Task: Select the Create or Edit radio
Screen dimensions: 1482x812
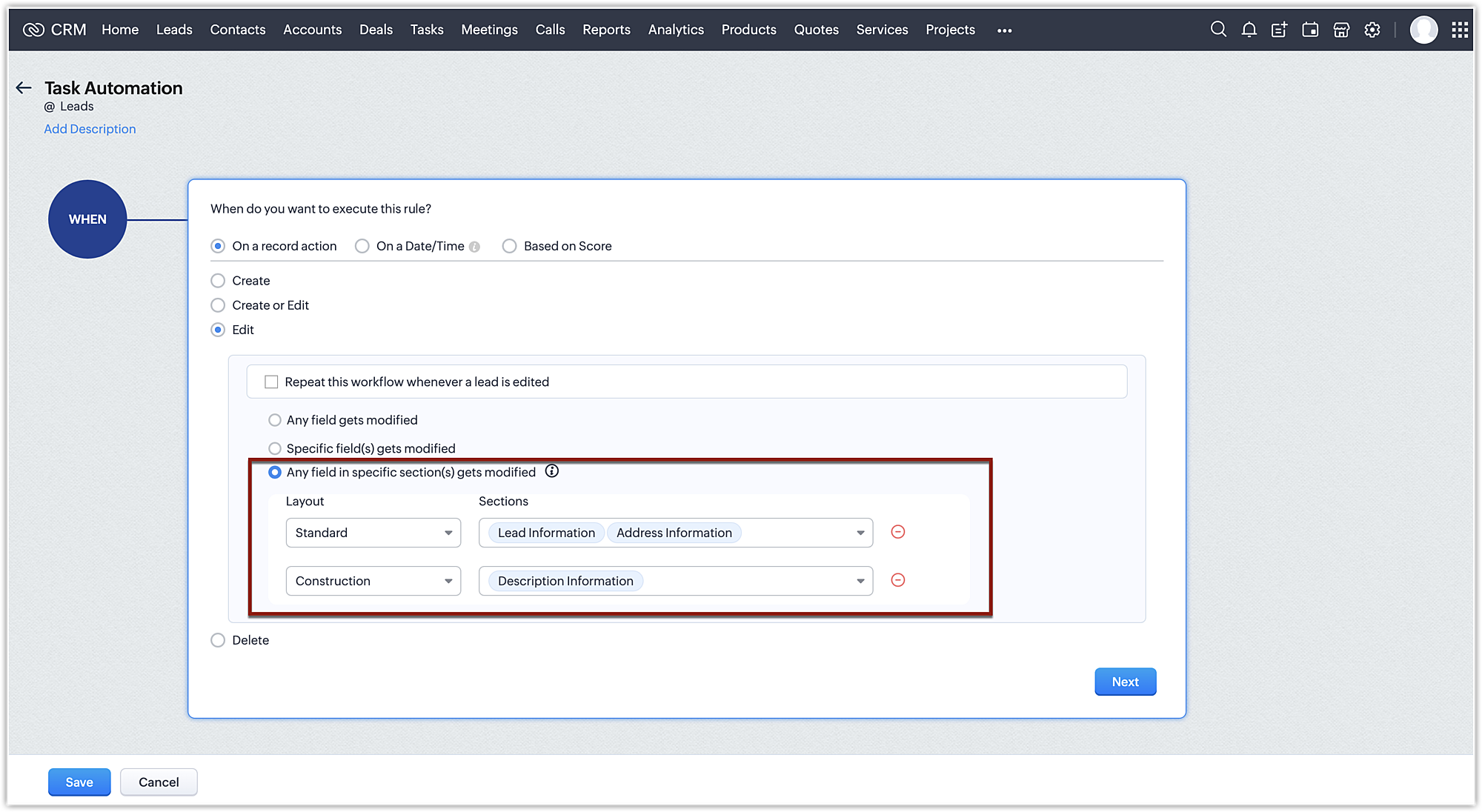Action: (218, 305)
